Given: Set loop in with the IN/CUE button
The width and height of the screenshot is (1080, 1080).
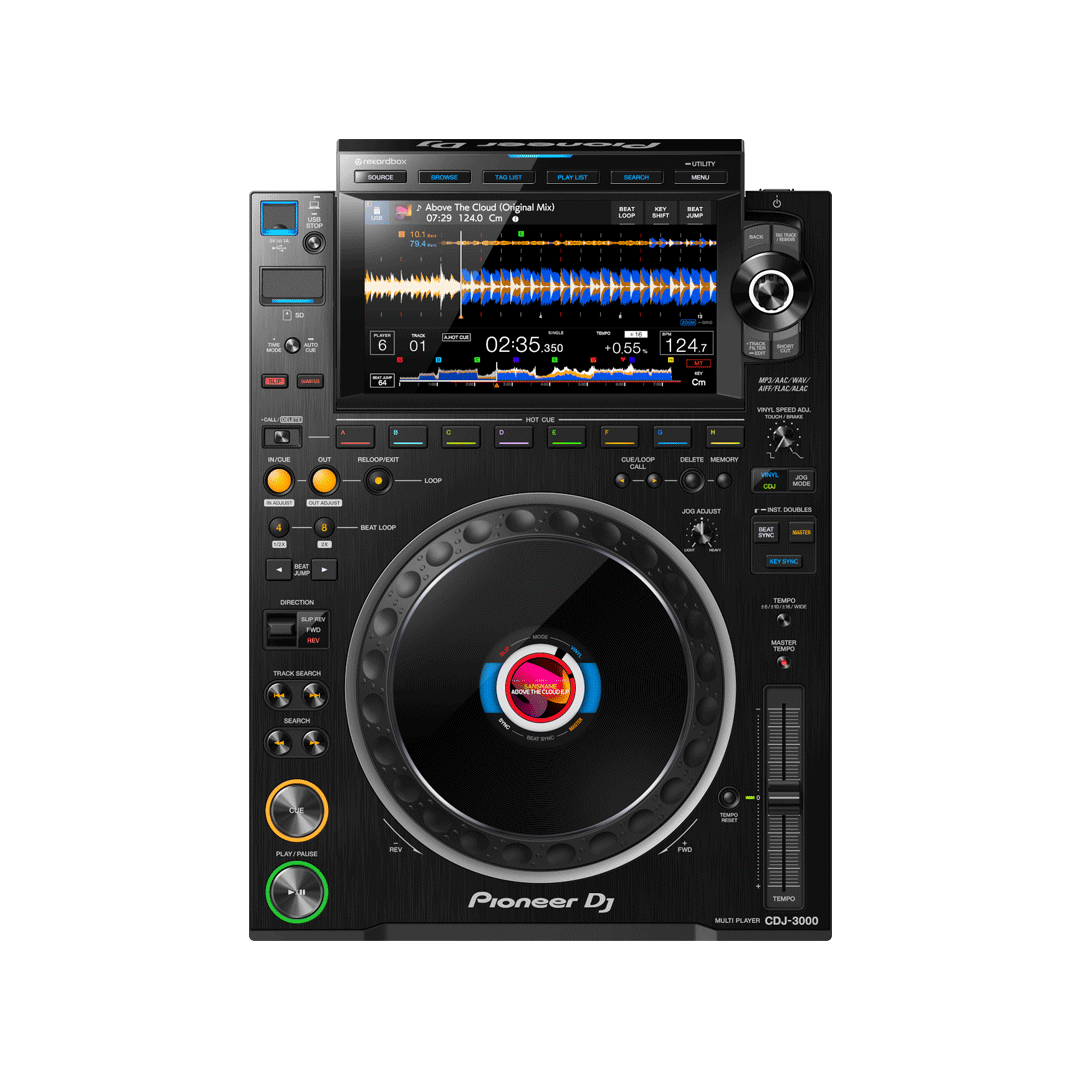Looking at the screenshot, I should click(x=279, y=481).
